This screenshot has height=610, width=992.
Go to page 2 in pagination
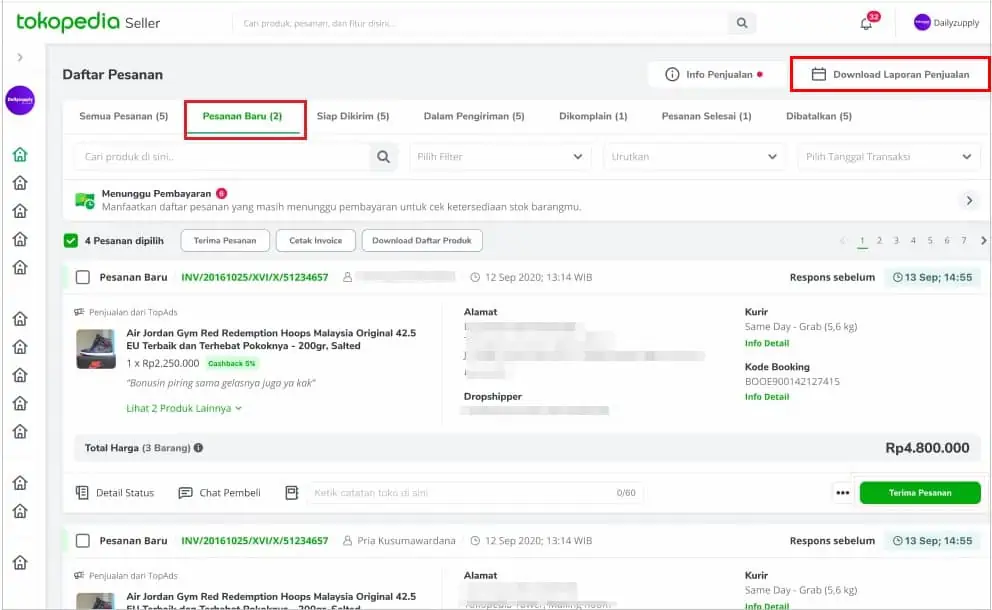click(x=879, y=240)
